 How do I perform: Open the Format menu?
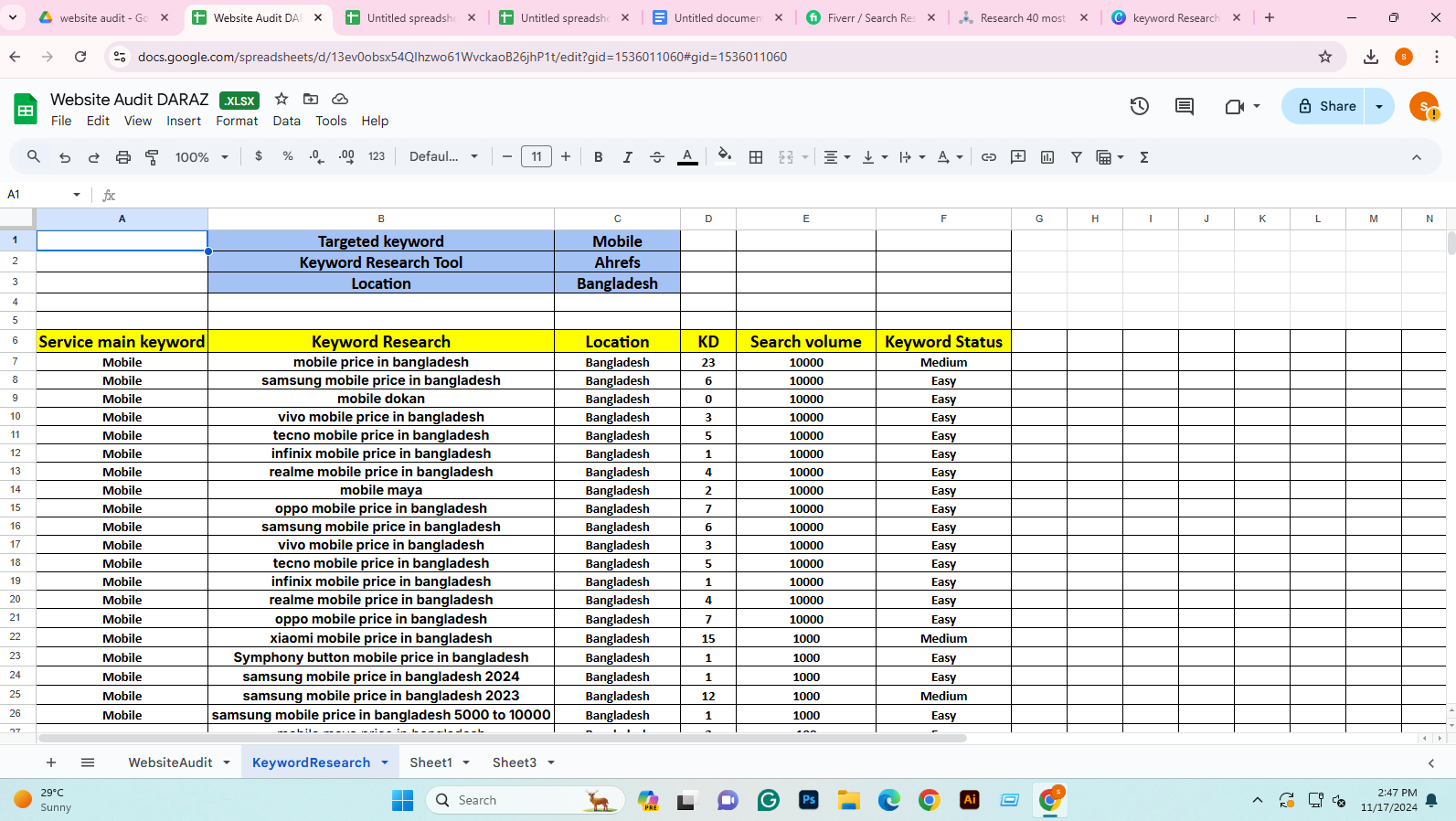pyautogui.click(x=237, y=121)
